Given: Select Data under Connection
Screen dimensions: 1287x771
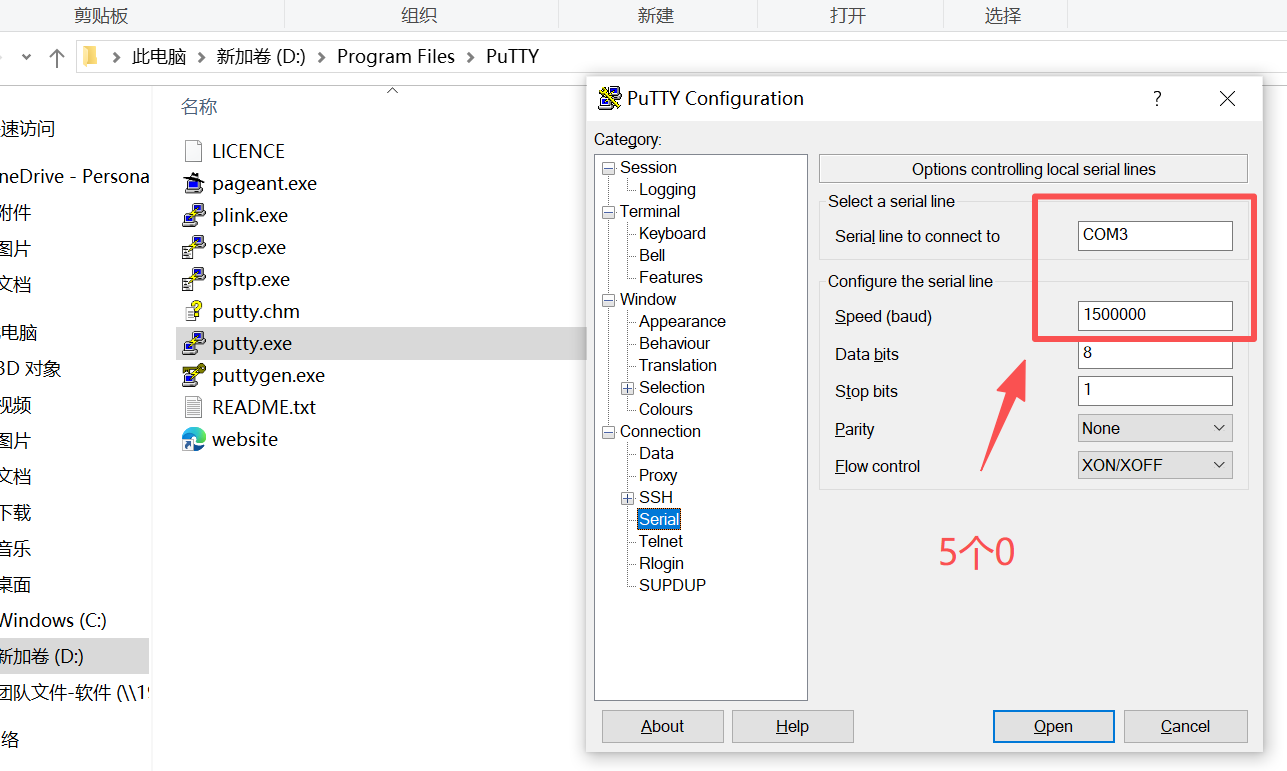Looking at the screenshot, I should (x=656, y=453).
